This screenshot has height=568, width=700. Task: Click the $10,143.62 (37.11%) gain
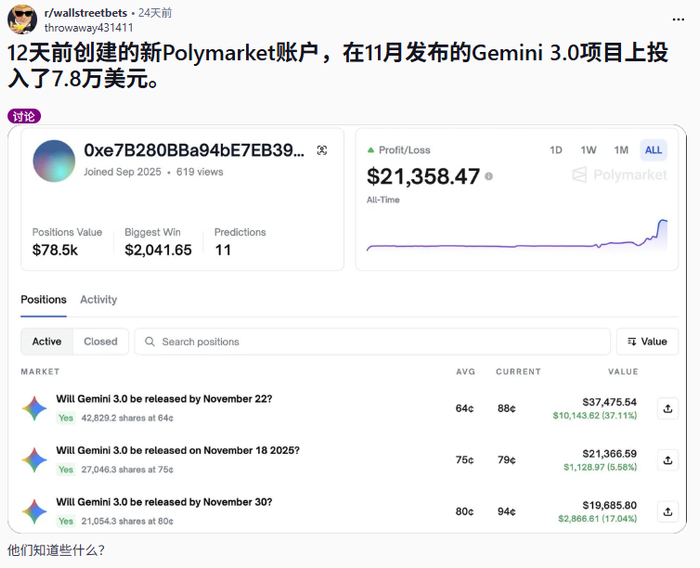pos(595,416)
